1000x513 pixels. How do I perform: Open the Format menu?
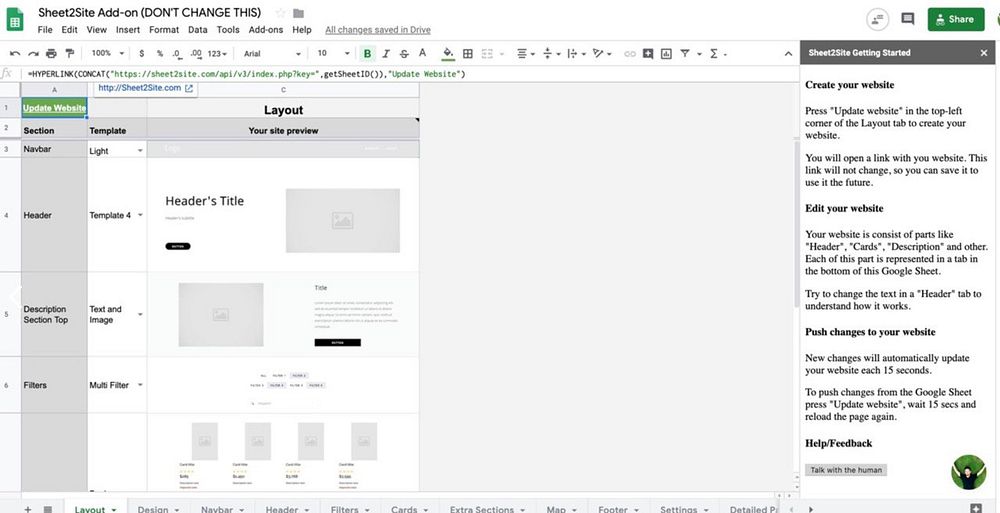pos(164,29)
